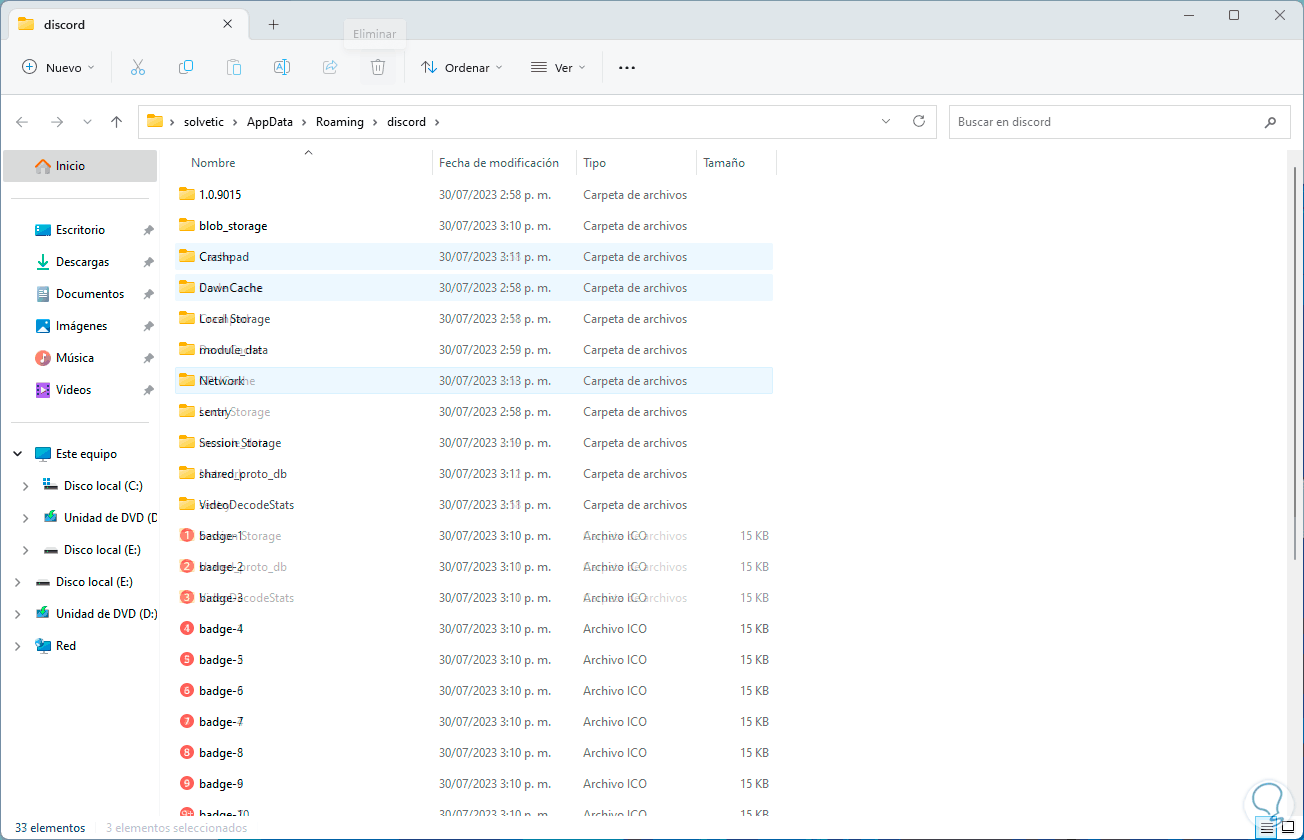Go up one folder level
1304x840 pixels.
(x=116, y=122)
